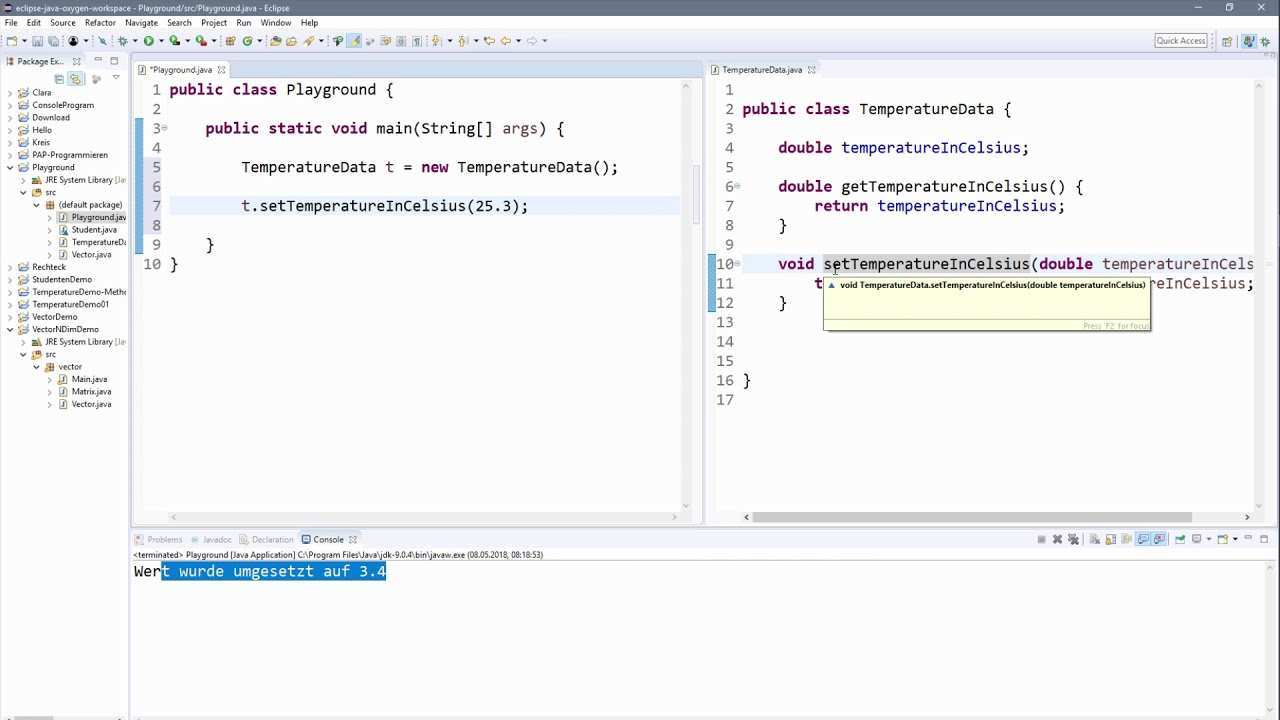Switch to the Problems tab
This screenshot has width=1280, height=720.
click(164, 540)
